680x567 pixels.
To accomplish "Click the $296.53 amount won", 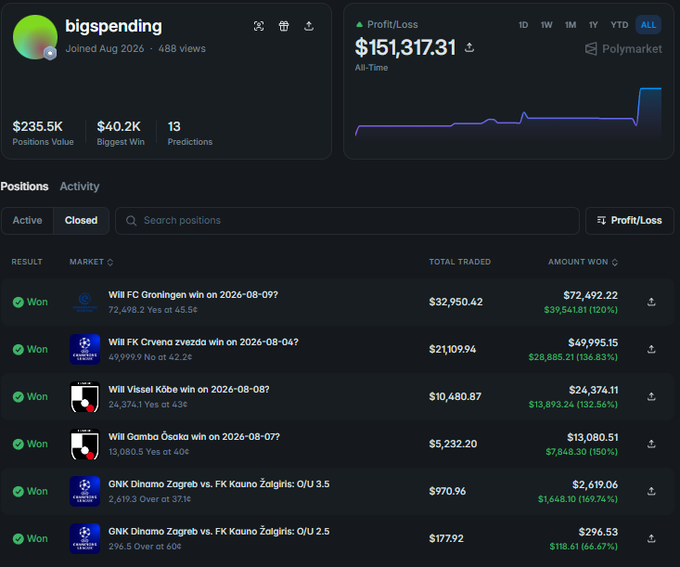I will 598,532.
